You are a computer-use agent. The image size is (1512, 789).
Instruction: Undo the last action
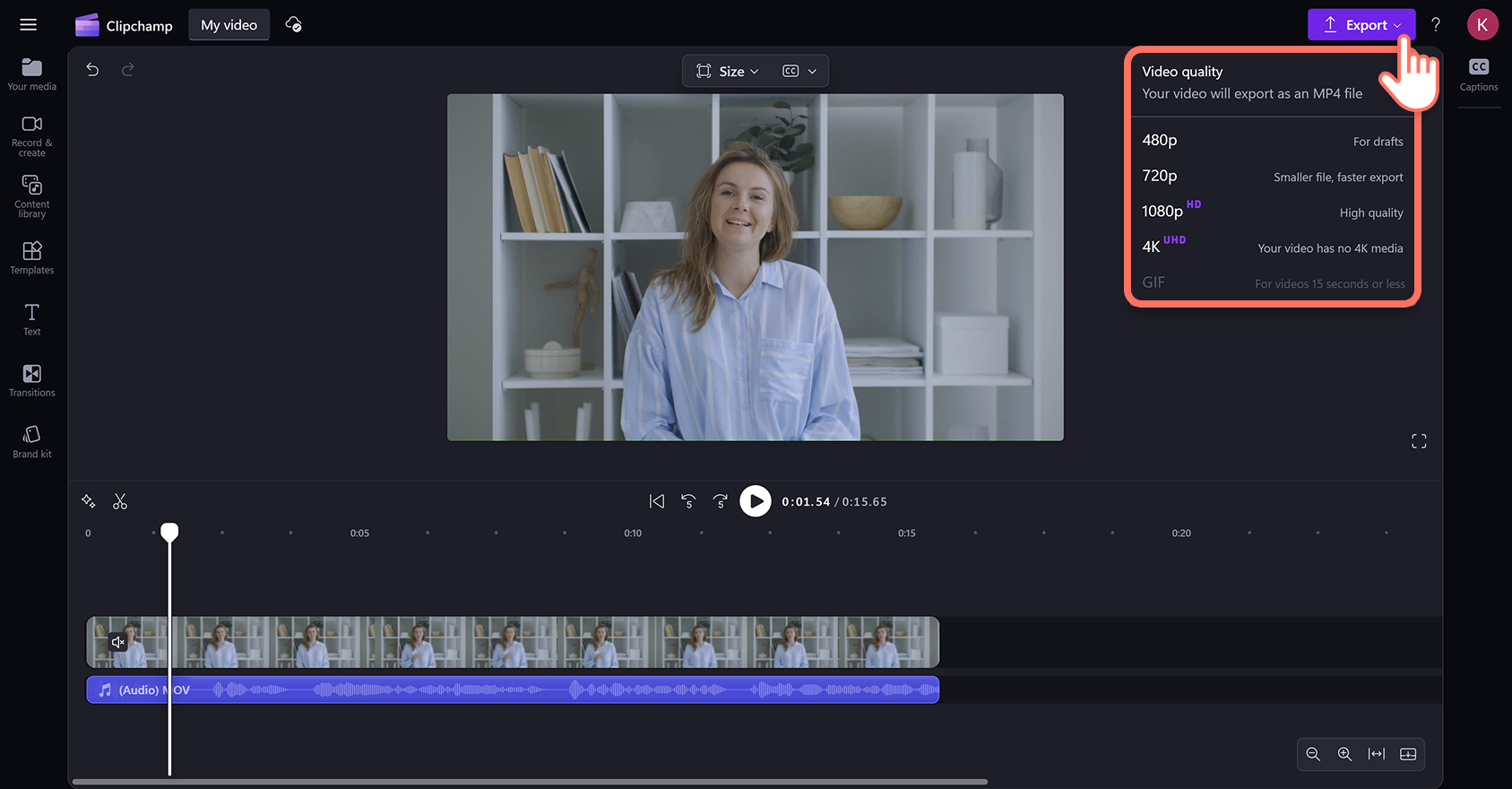(x=92, y=69)
